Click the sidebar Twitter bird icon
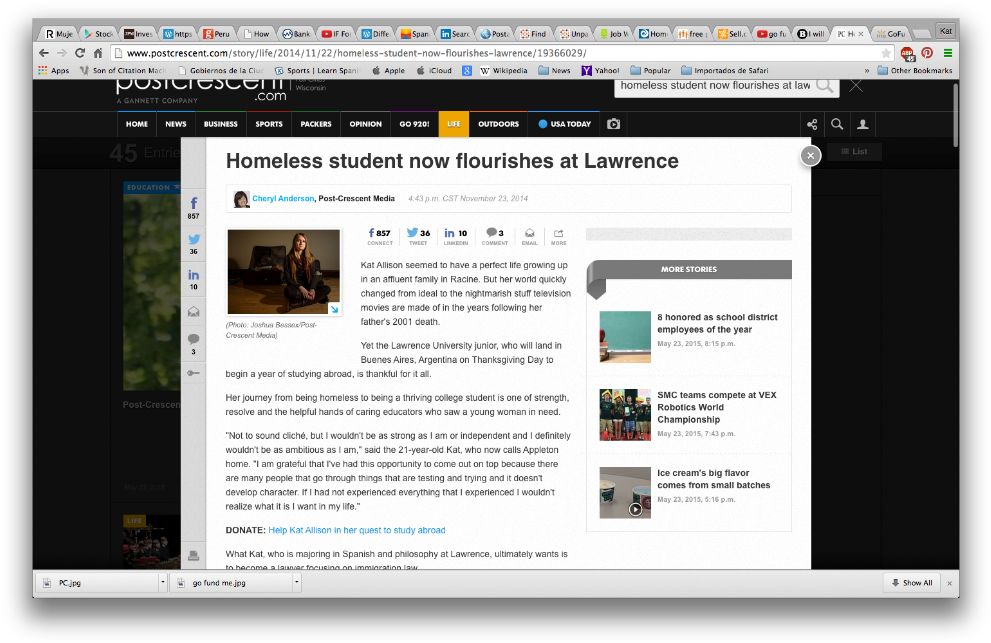Screen dimensions: 991x643 [x=193, y=240]
